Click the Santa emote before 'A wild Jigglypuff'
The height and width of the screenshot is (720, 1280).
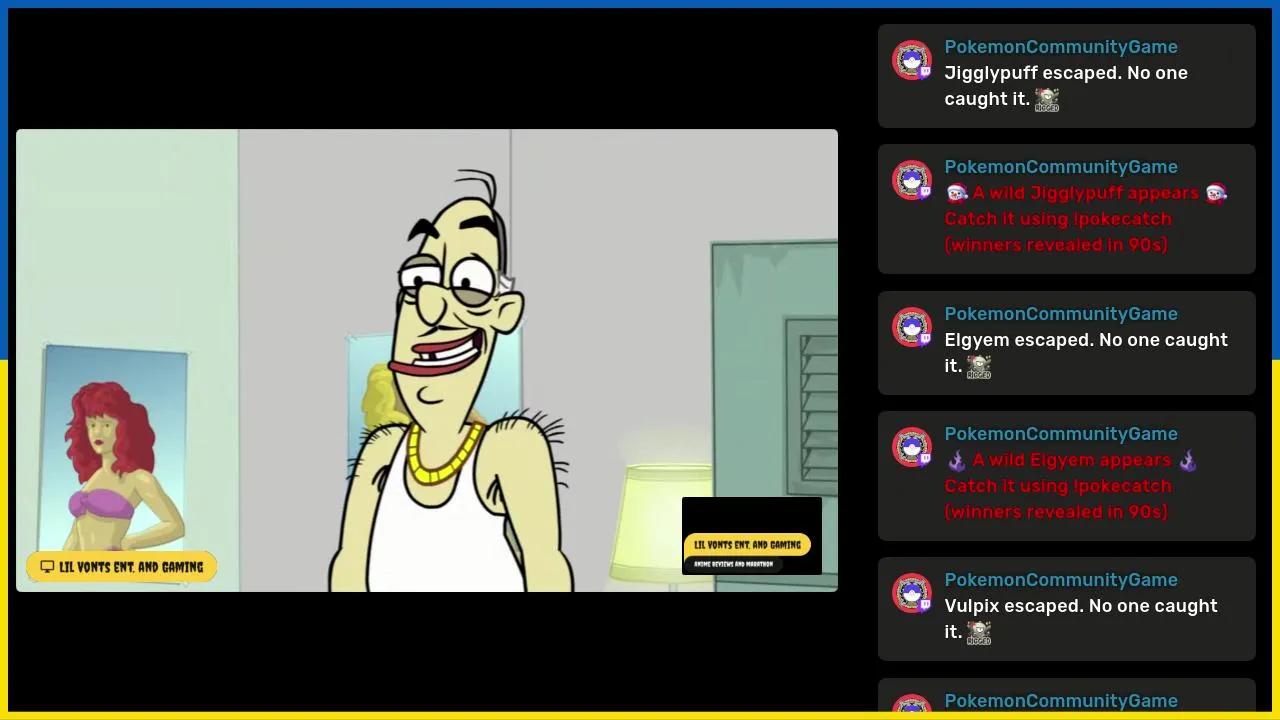pyautogui.click(x=957, y=193)
